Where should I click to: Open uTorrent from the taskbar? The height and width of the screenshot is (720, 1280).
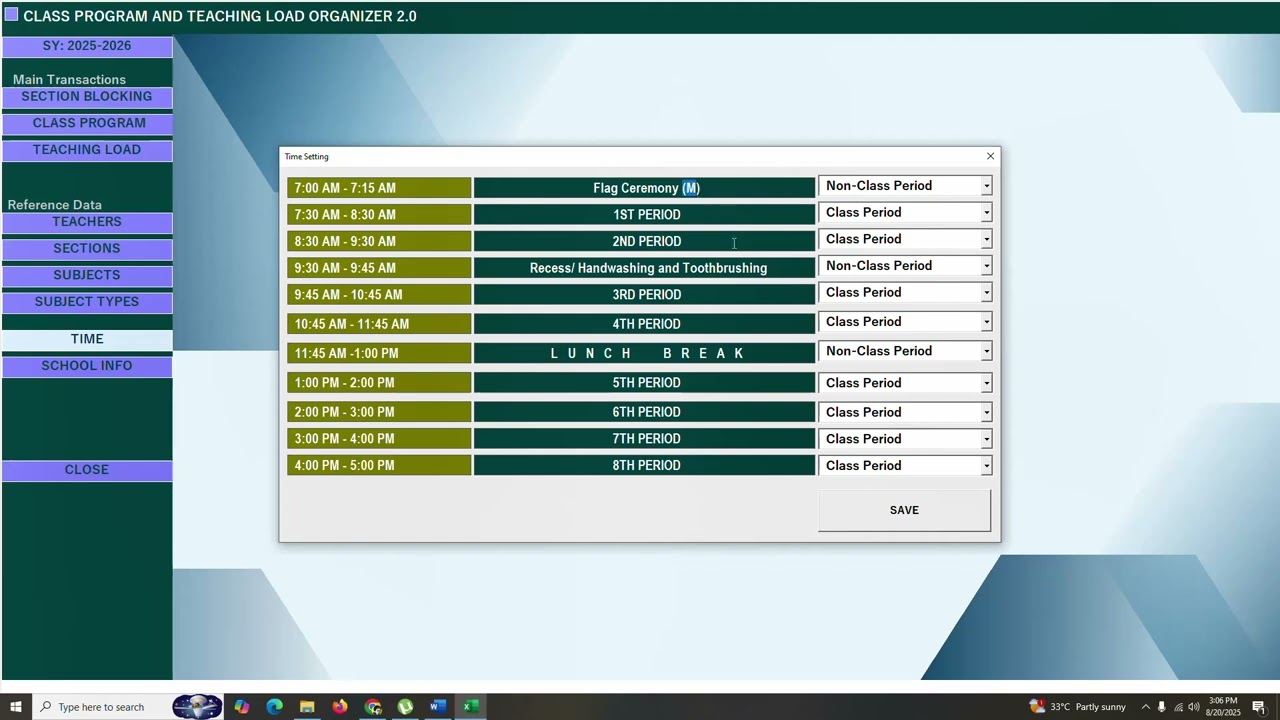(405, 707)
